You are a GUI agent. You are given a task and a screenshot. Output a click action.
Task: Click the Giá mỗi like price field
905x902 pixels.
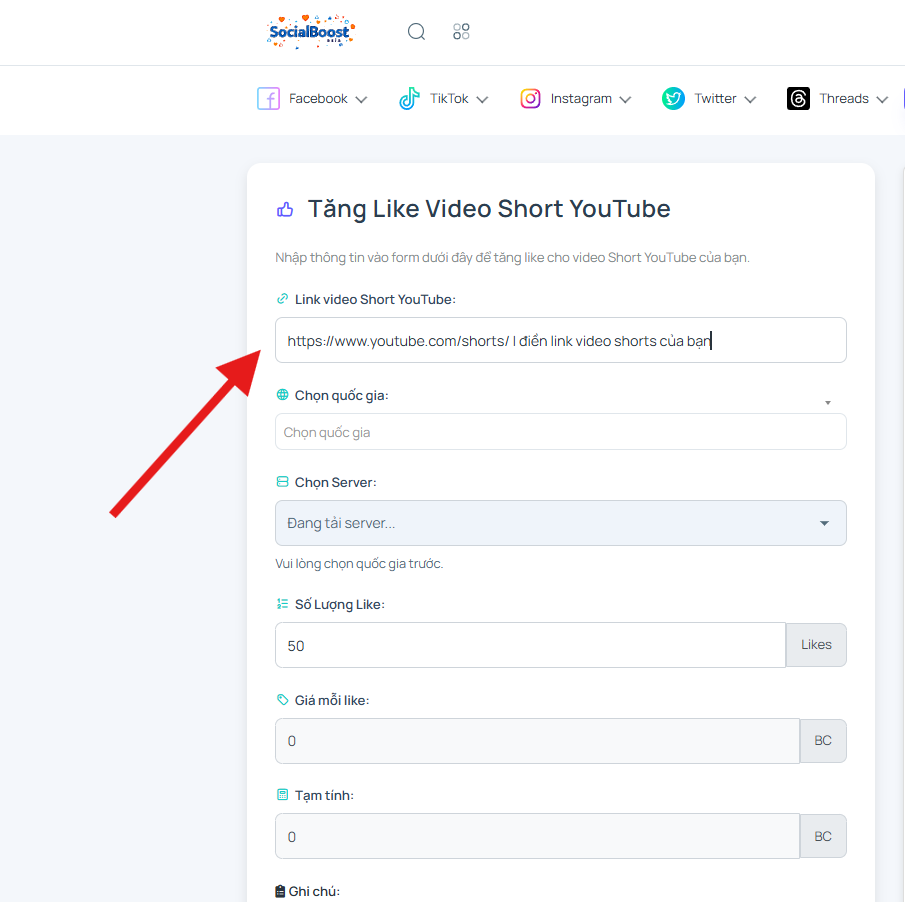click(x=537, y=741)
